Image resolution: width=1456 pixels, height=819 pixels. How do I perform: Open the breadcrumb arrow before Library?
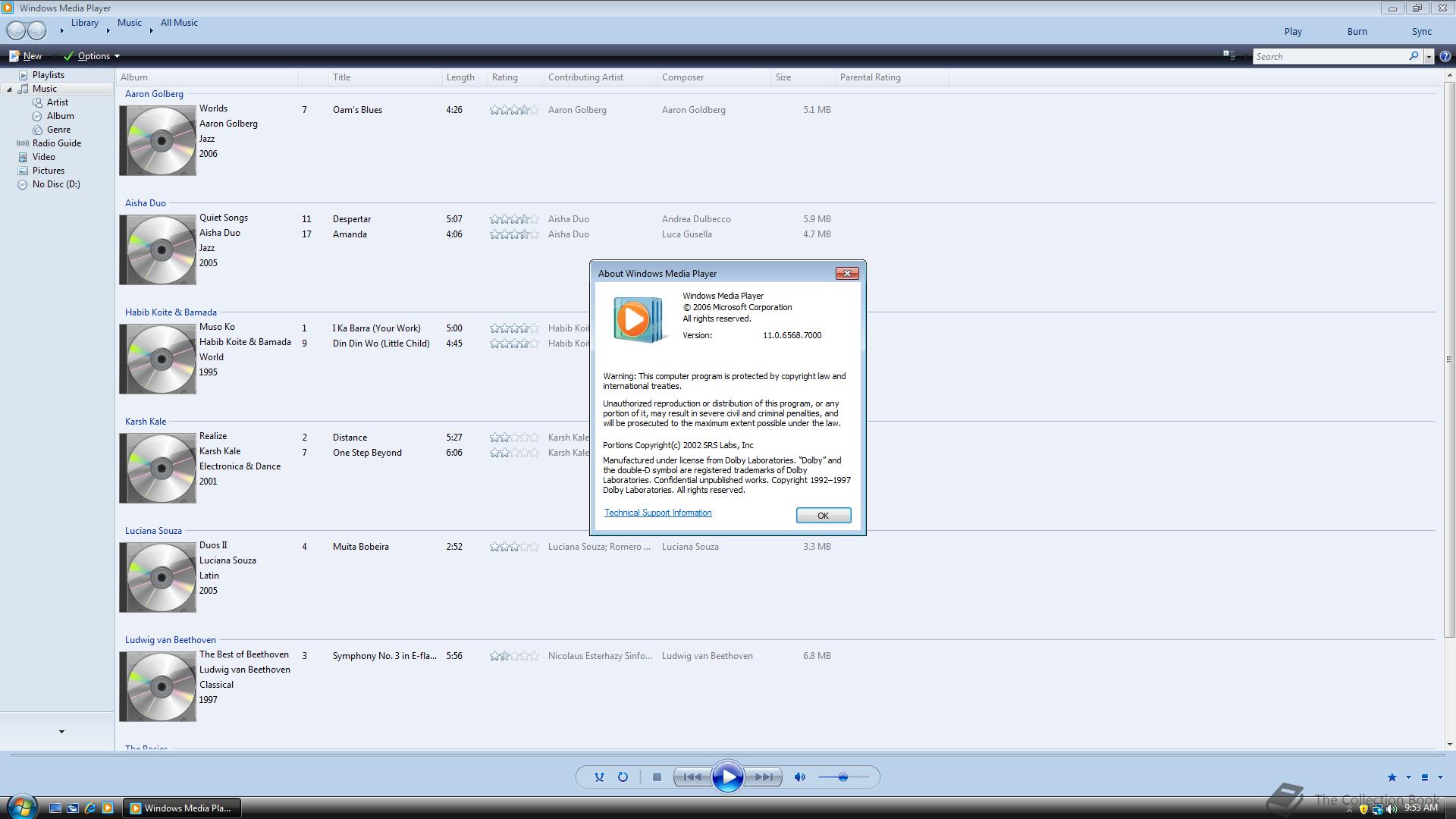[61, 30]
